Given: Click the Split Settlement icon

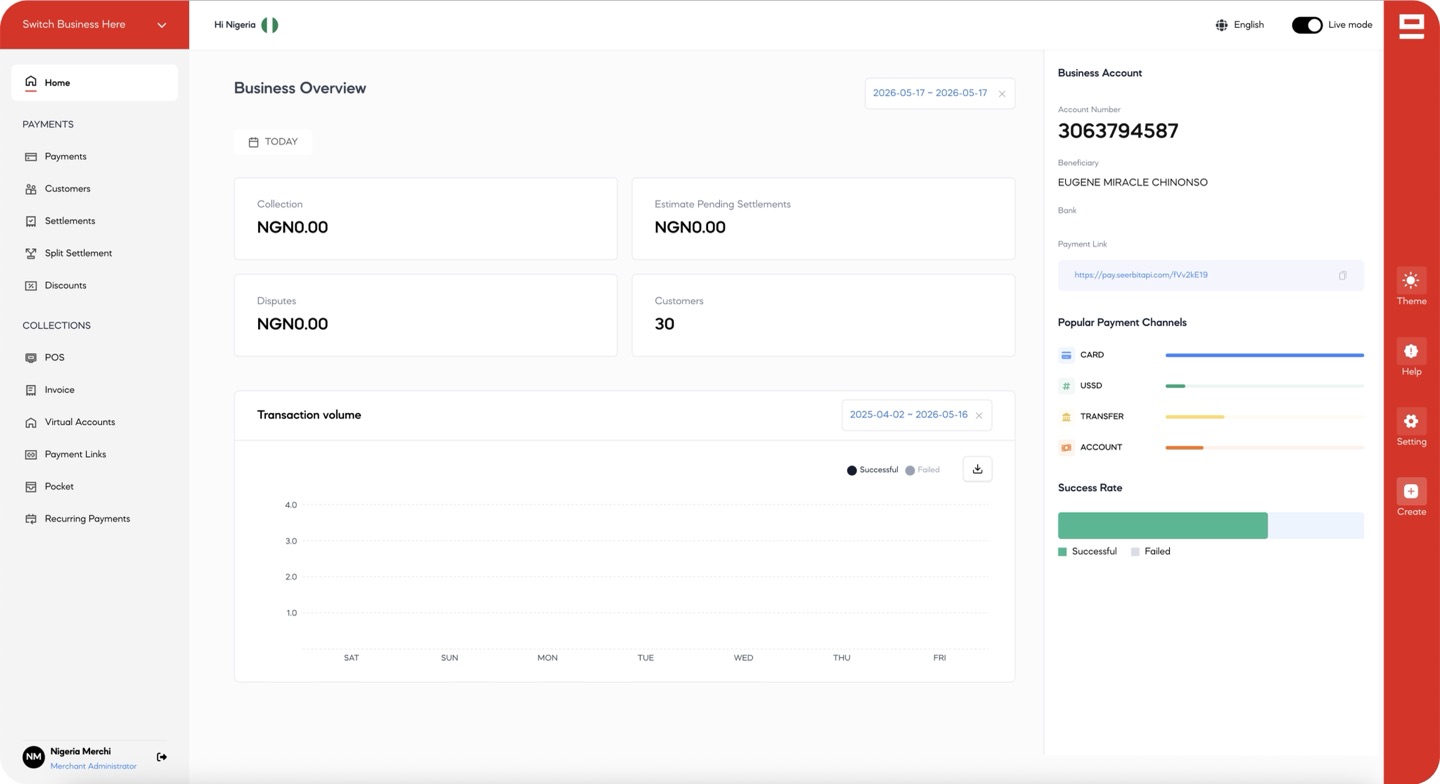Looking at the screenshot, I should [x=31, y=253].
